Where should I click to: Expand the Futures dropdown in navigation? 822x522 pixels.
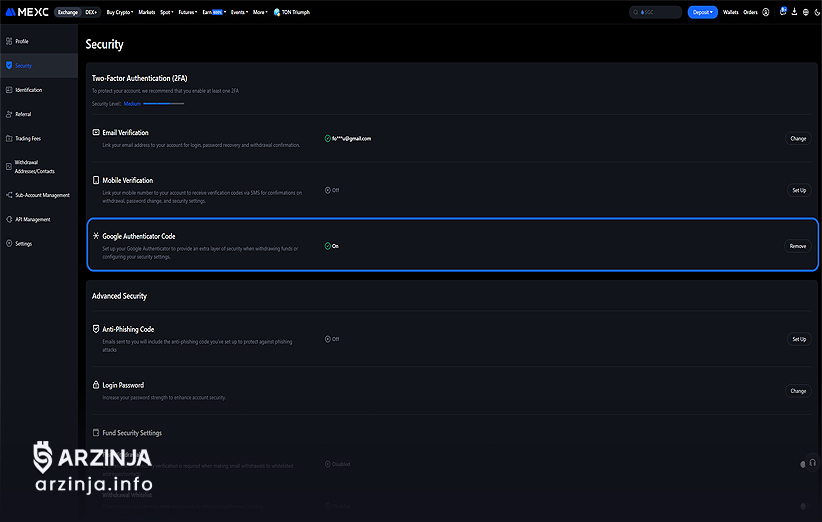point(187,12)
